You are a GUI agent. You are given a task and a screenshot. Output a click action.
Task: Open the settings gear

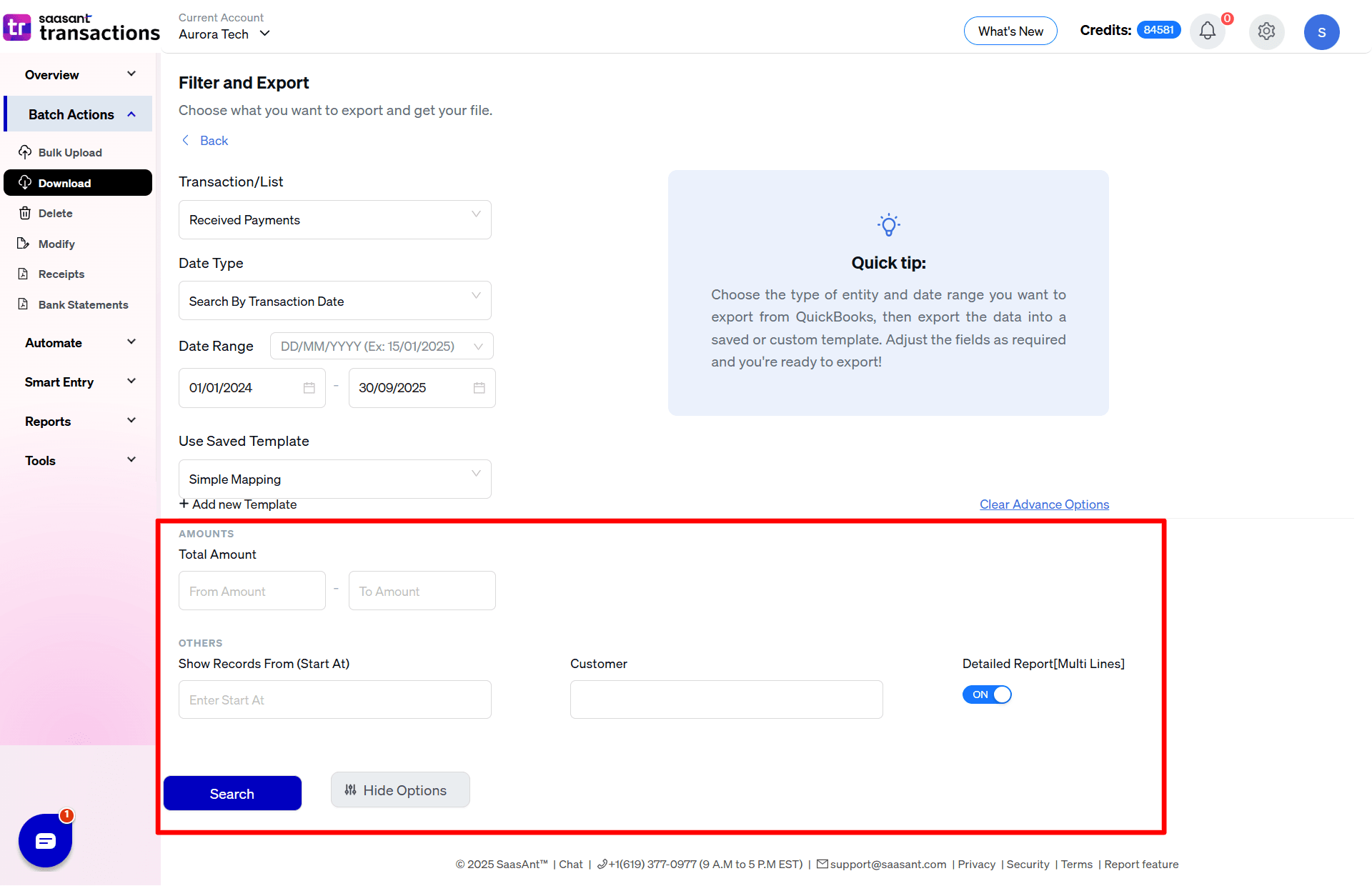pos(1266,31)
